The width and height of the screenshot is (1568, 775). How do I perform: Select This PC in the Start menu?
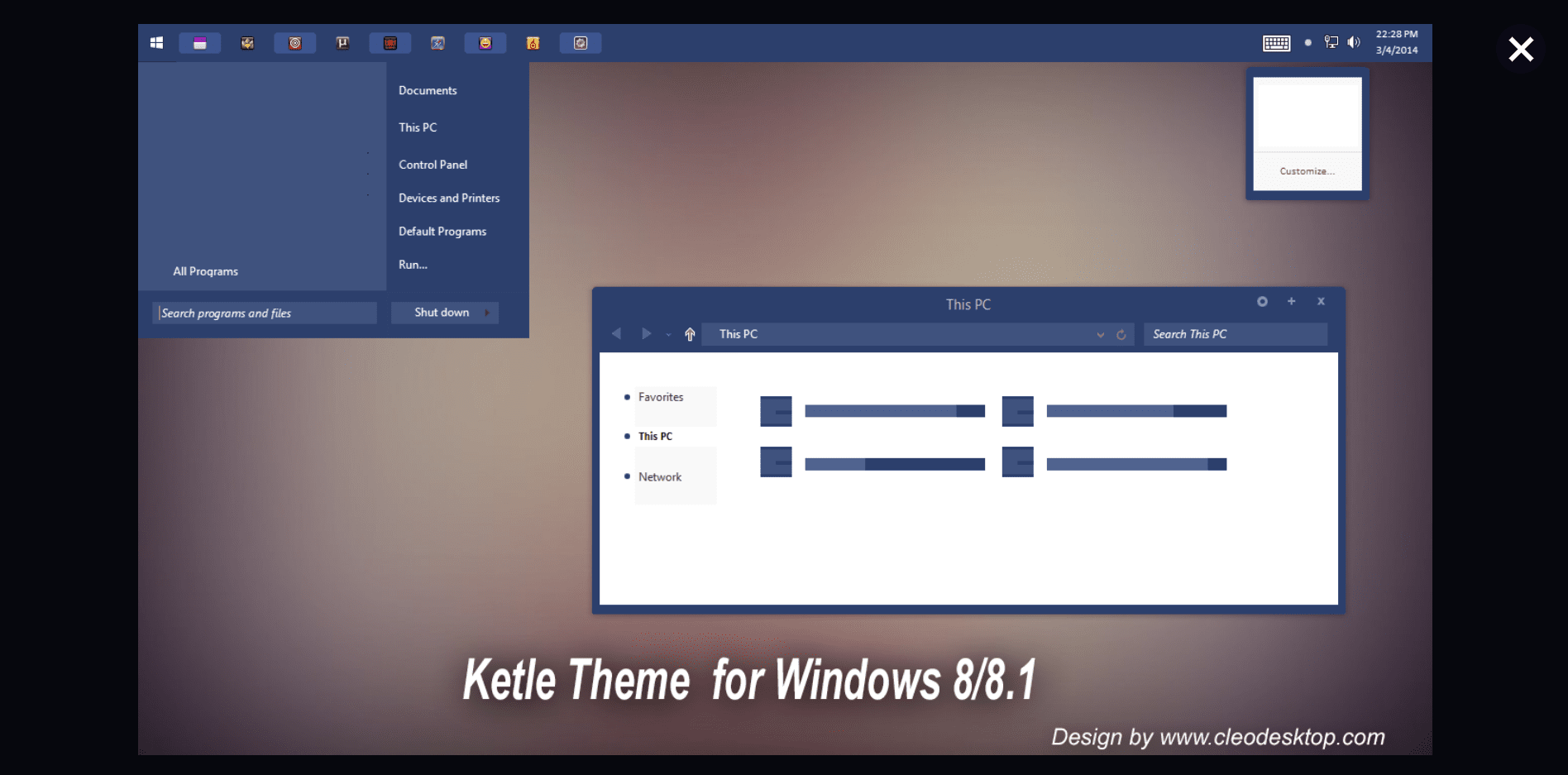[x=418, y=127]
